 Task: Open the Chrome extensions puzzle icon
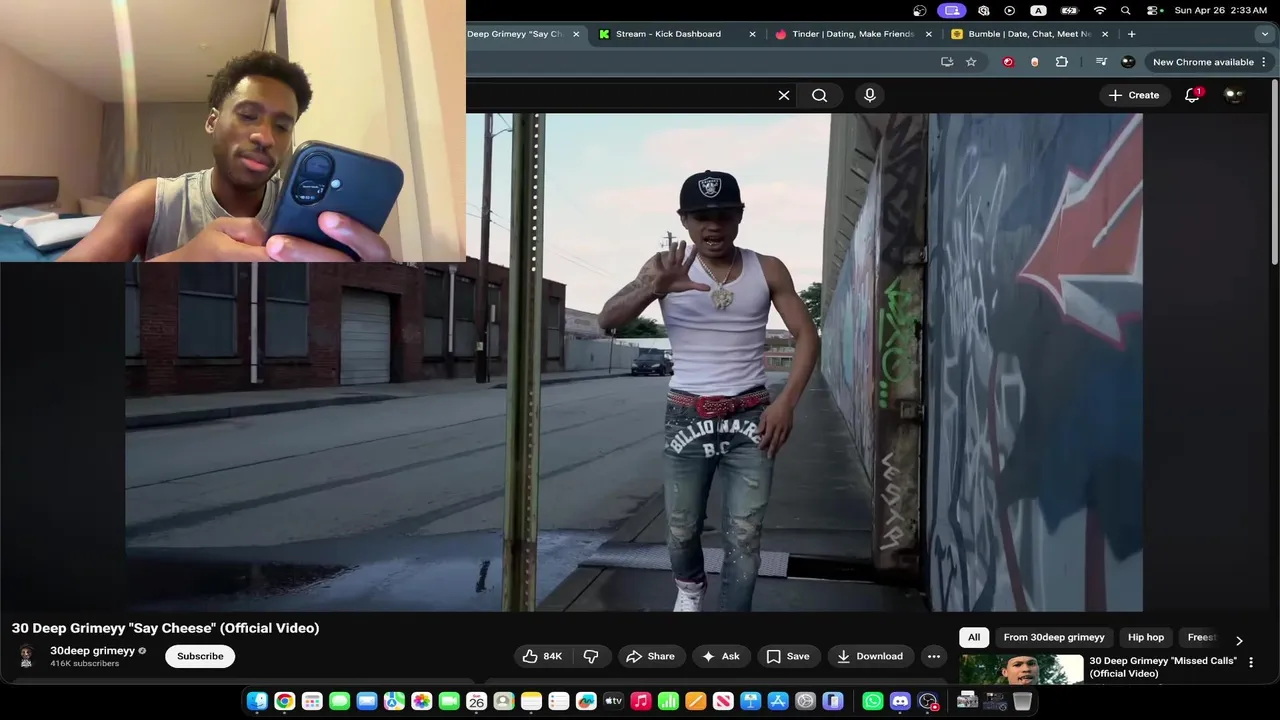click(1062, 62)
